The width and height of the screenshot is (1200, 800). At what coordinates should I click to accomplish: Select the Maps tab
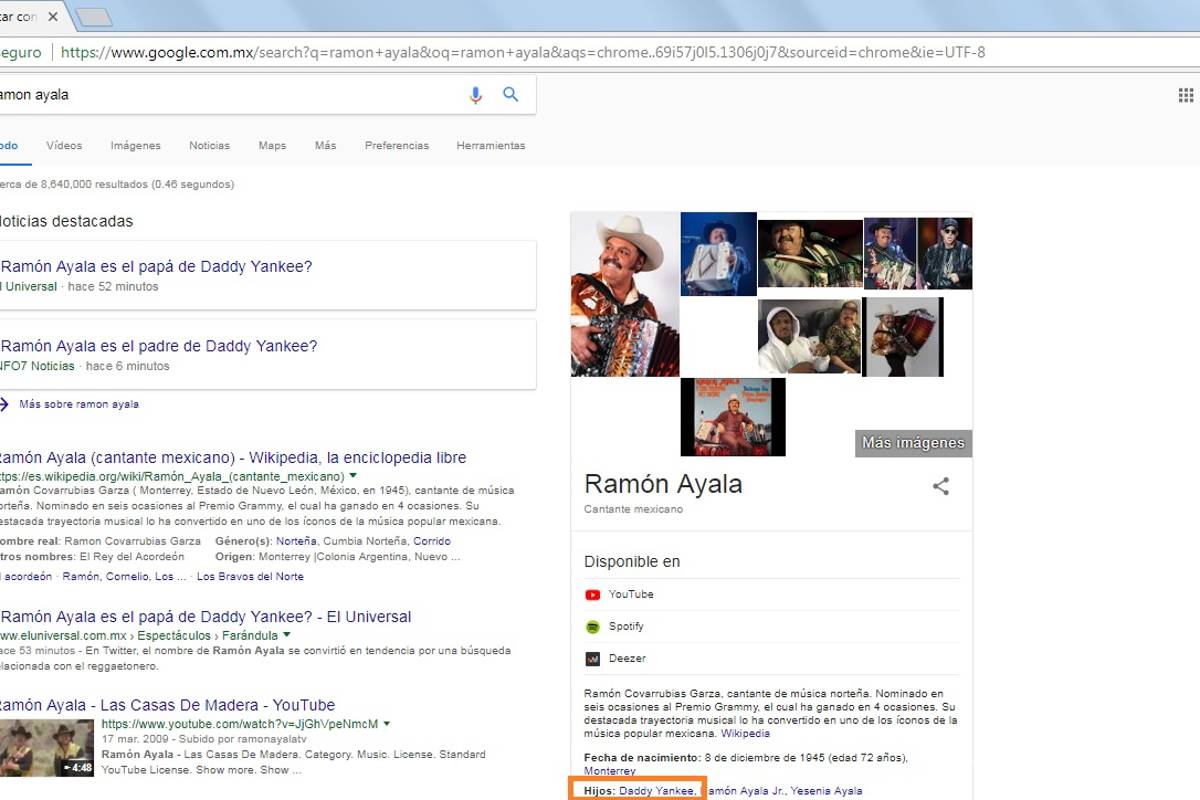tap(271, 145)
